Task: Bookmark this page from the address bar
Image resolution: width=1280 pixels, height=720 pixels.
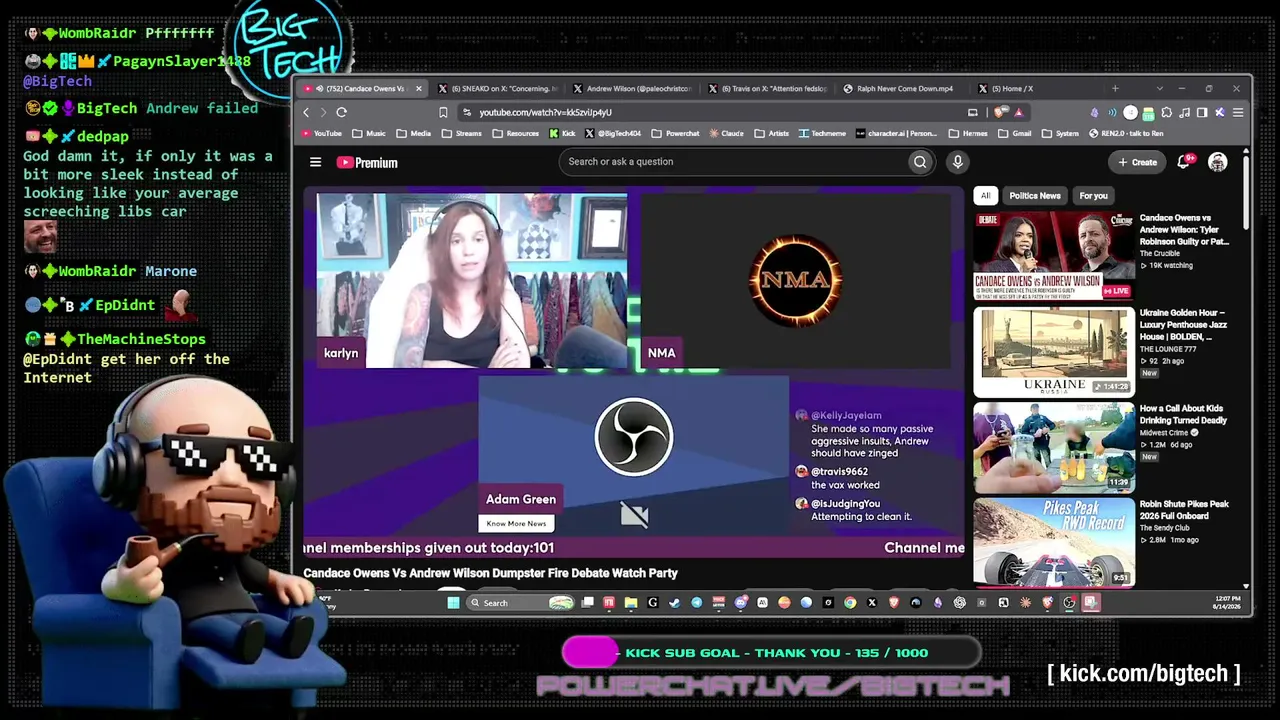Action: [443, 113]
